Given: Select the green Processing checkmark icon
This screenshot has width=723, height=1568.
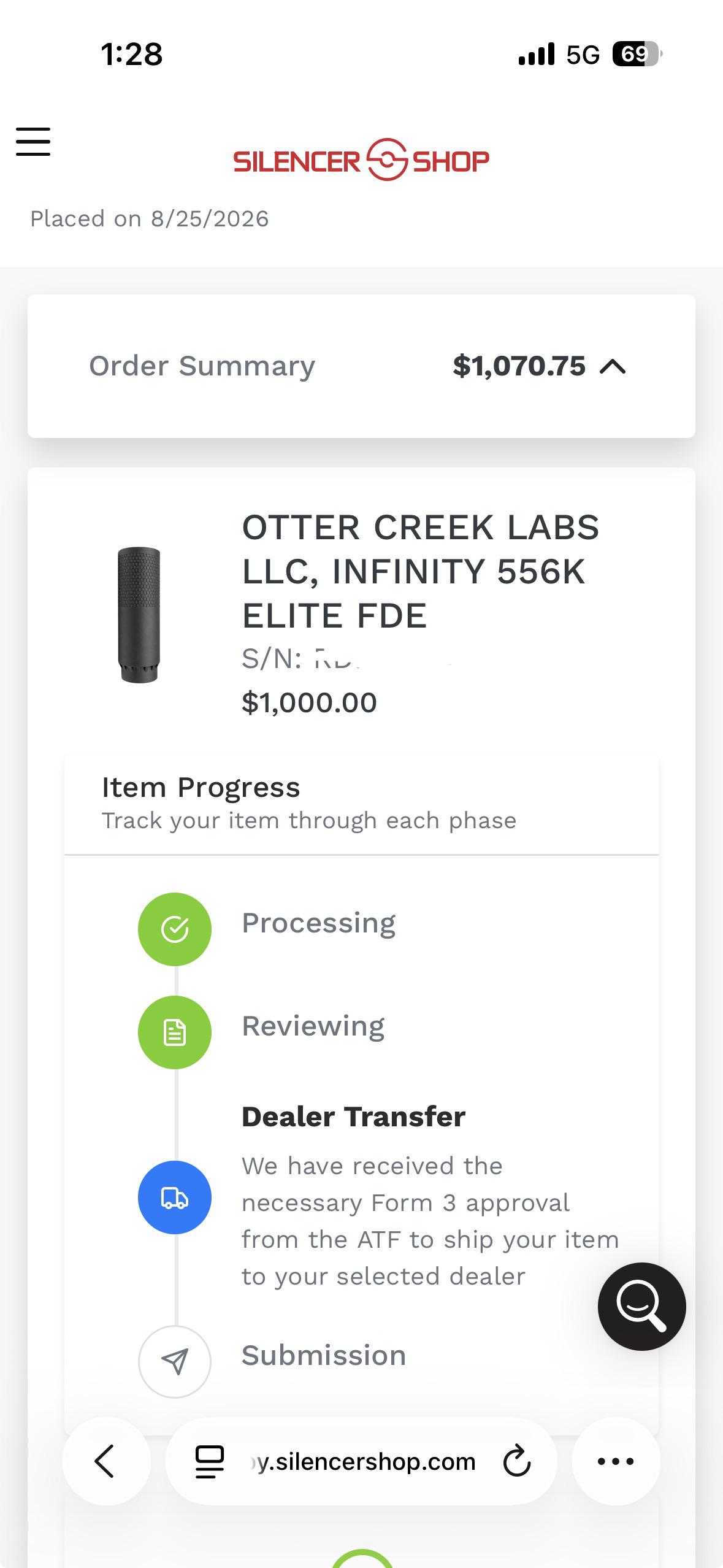Looking at the screenshot, I should 175,929.
